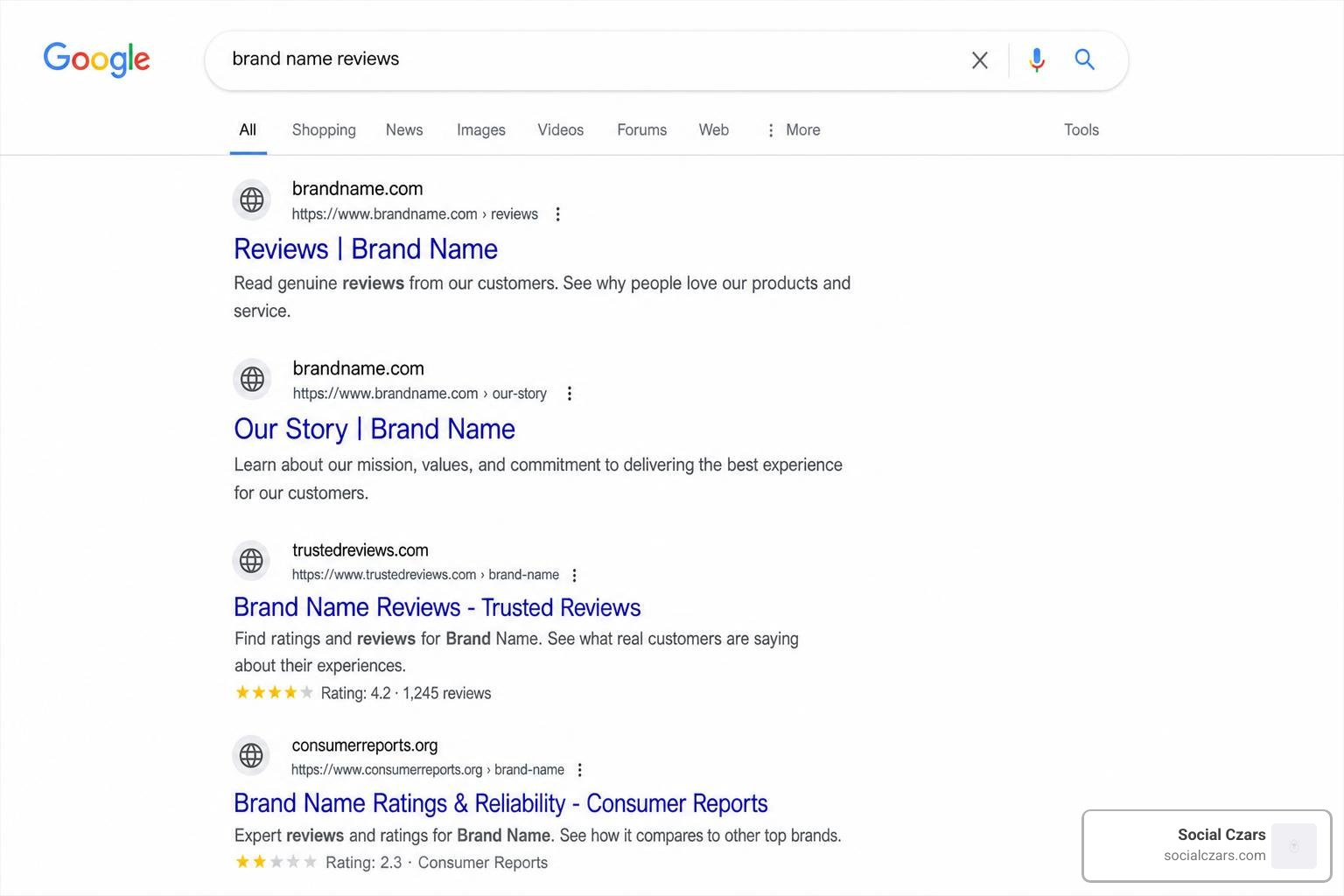Open the Tools options
Screen dimensions: 1344x896
coord(1081,130)
